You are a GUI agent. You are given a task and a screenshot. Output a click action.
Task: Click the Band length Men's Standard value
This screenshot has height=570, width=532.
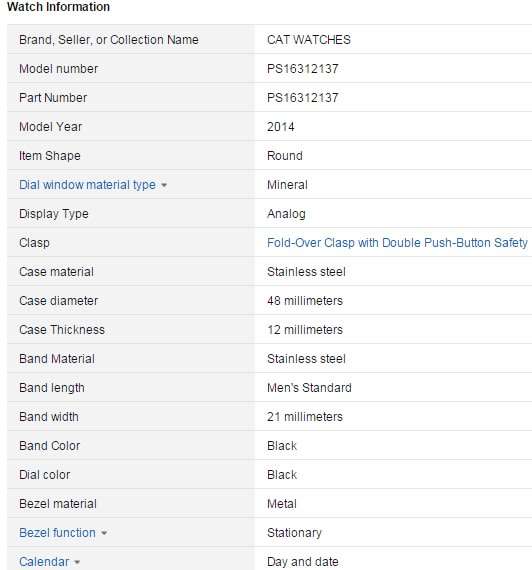tap(309, 388)
